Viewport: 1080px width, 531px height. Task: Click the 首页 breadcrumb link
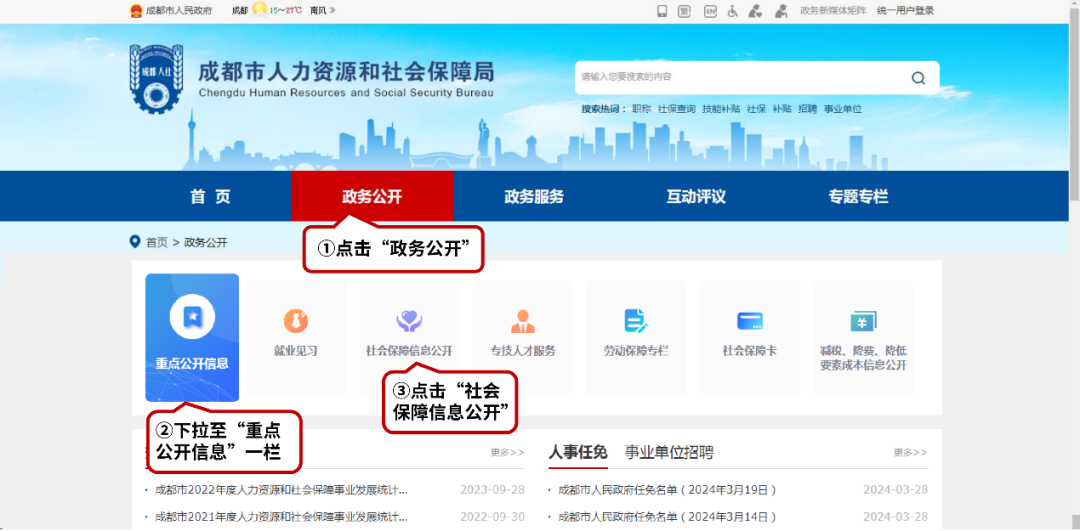tap(156, 242)
